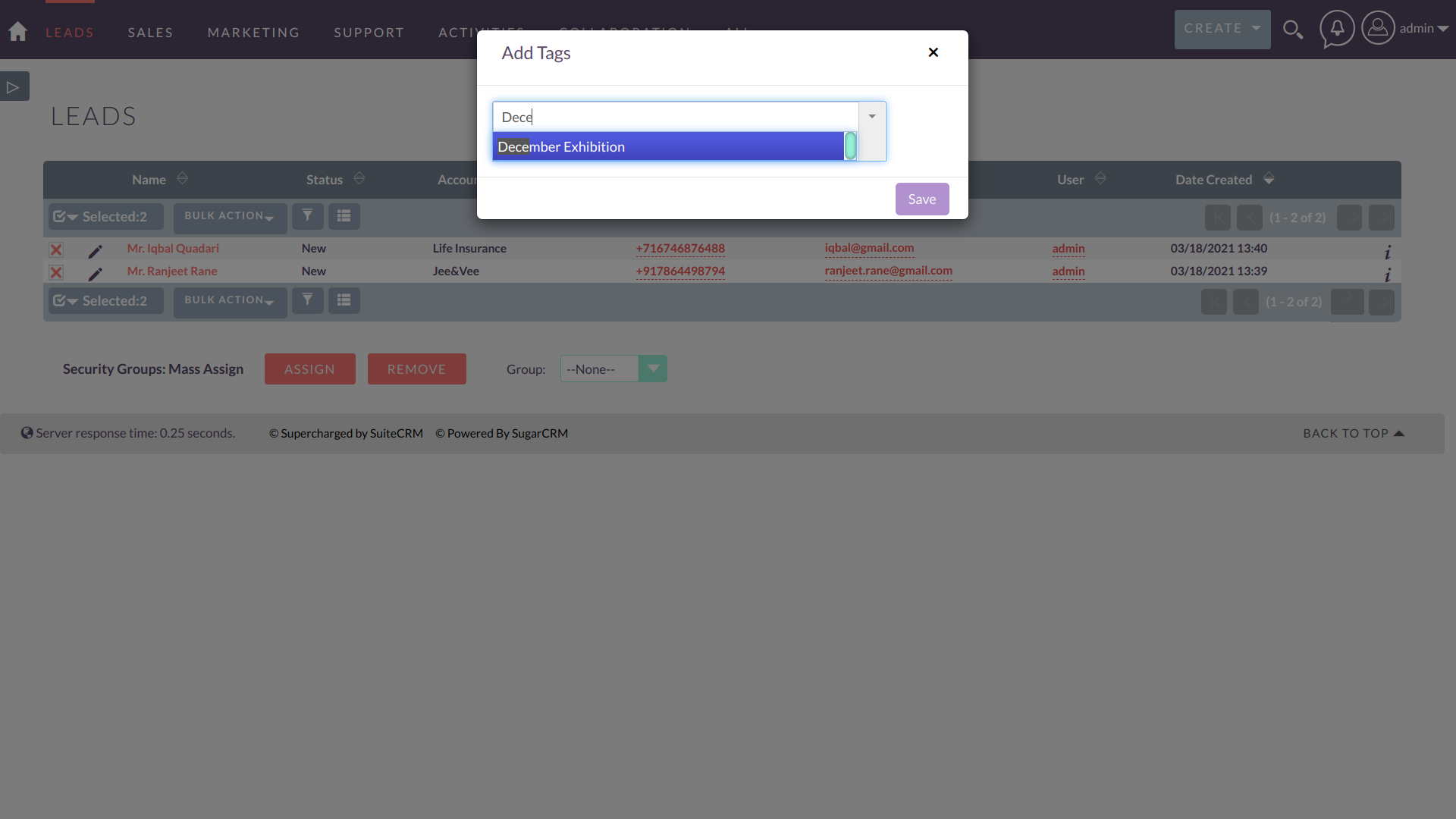
Task: Click the LEADS navigation menu item
Action: point(70,31)
